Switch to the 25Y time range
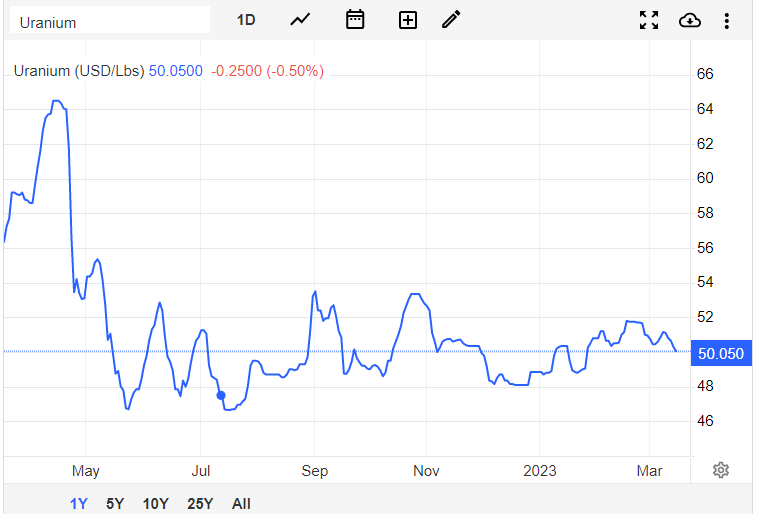The image size is (757, 514). pos(200,504)
